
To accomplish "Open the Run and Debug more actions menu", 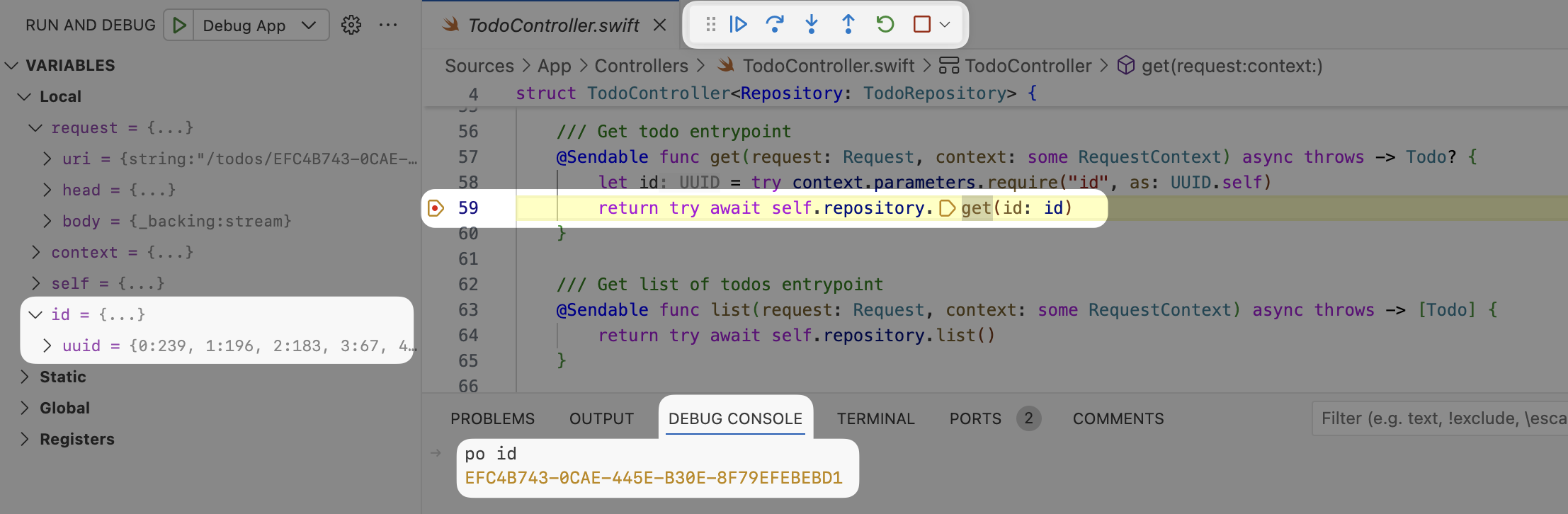I will point(388,25).
